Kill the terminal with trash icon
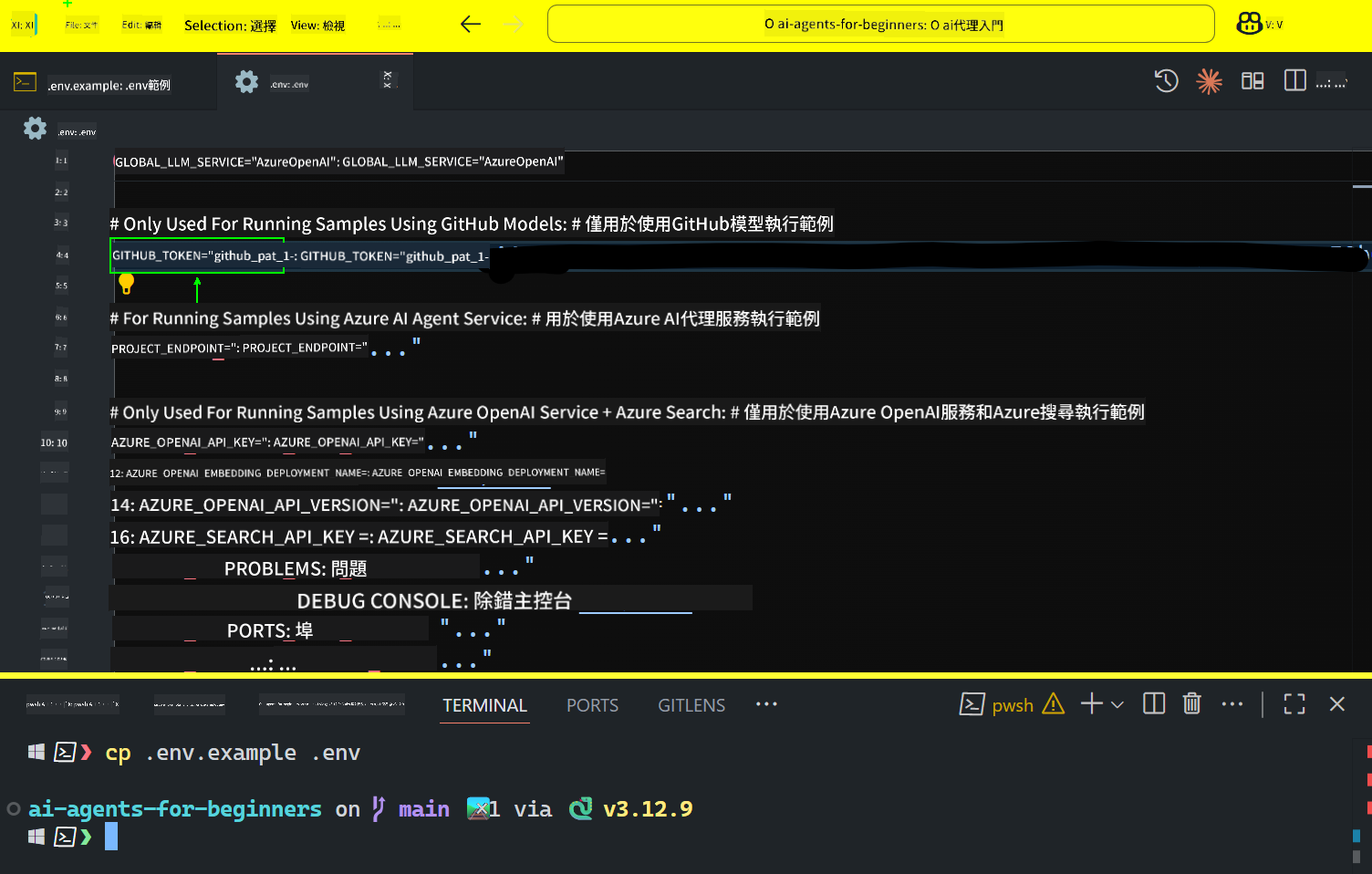Viewport: 1372px width, 874px height. pos(1191,703)
